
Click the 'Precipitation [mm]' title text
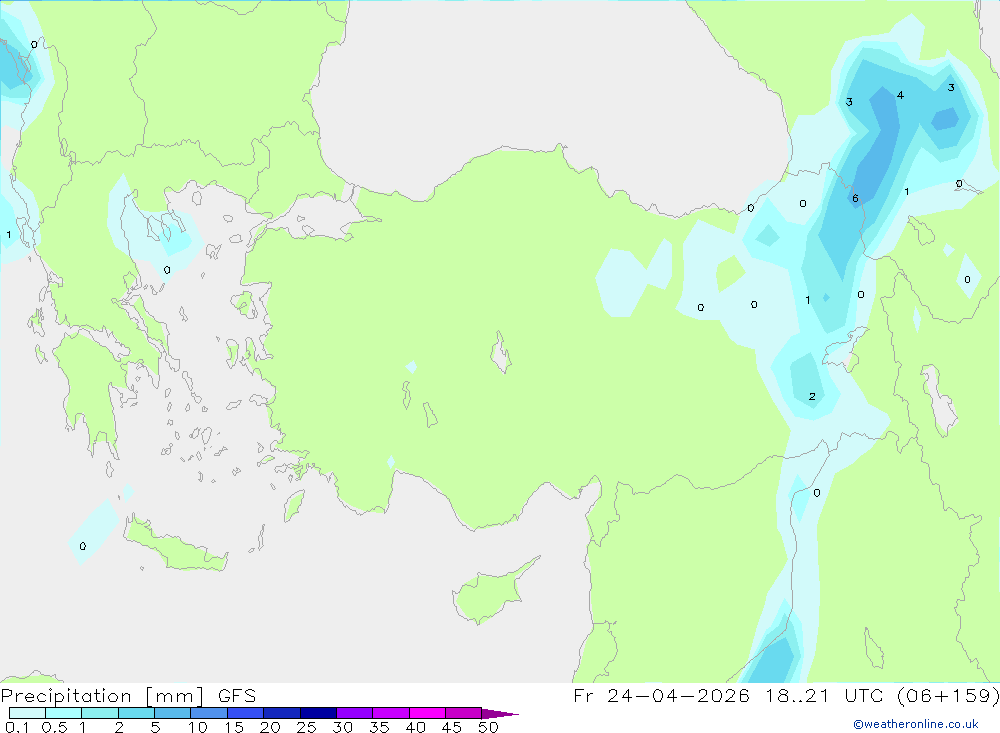[102, 696]
